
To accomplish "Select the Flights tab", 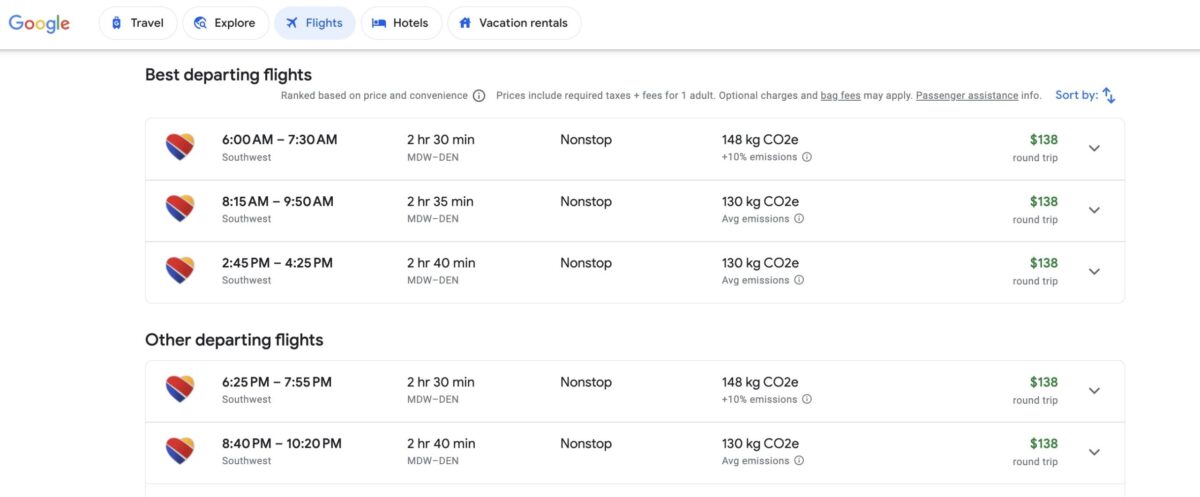I will click(314, 23).
